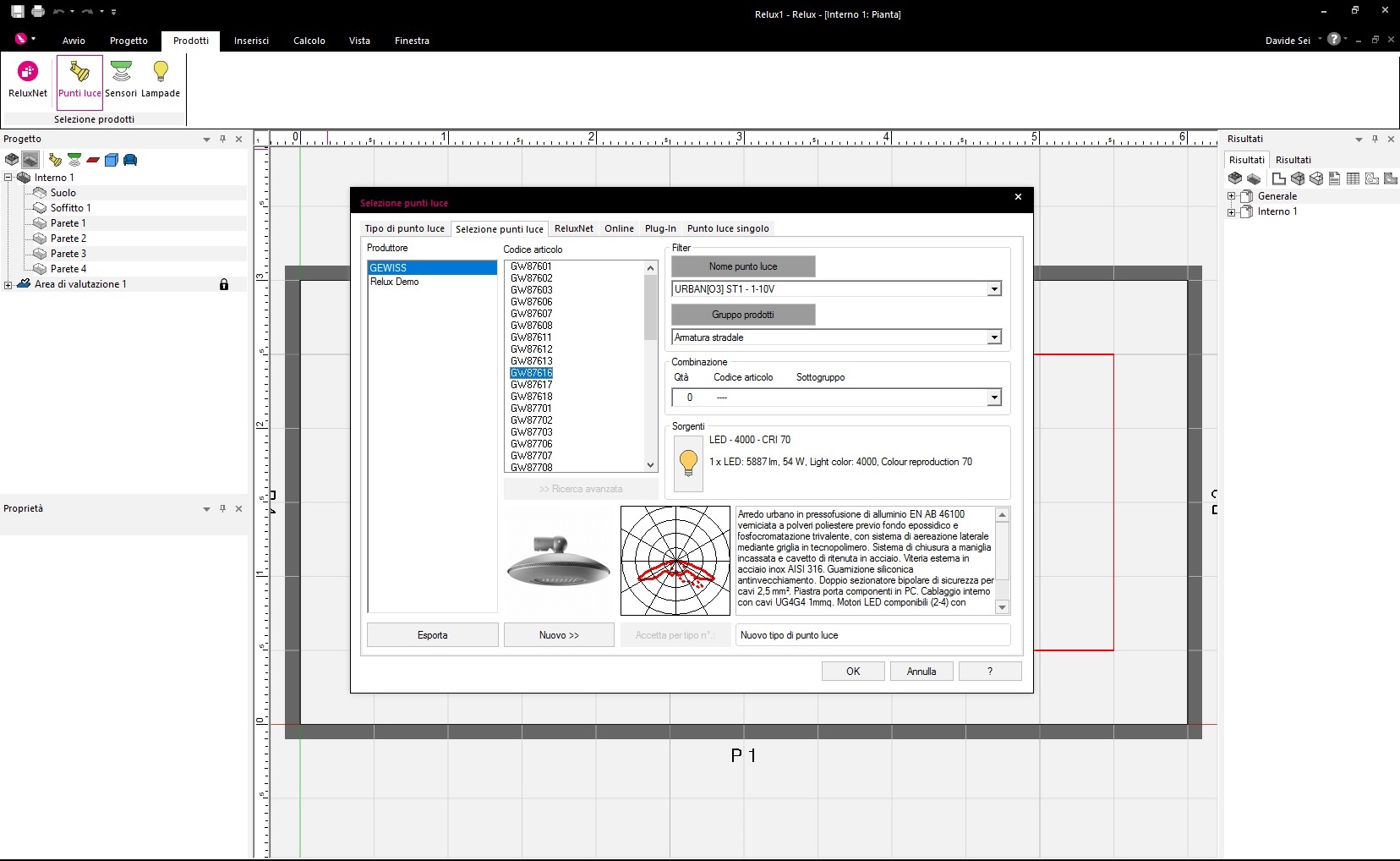Collapse the Interno 1 tree node
1400x861 pixels.
point(8,178)
